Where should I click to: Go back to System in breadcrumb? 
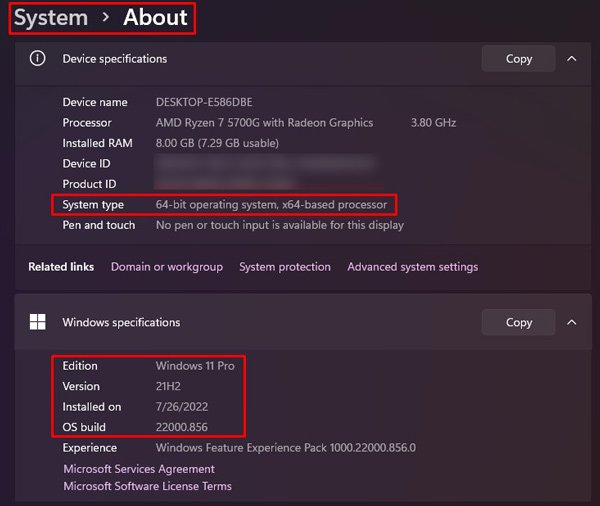(x=51, y=18)
